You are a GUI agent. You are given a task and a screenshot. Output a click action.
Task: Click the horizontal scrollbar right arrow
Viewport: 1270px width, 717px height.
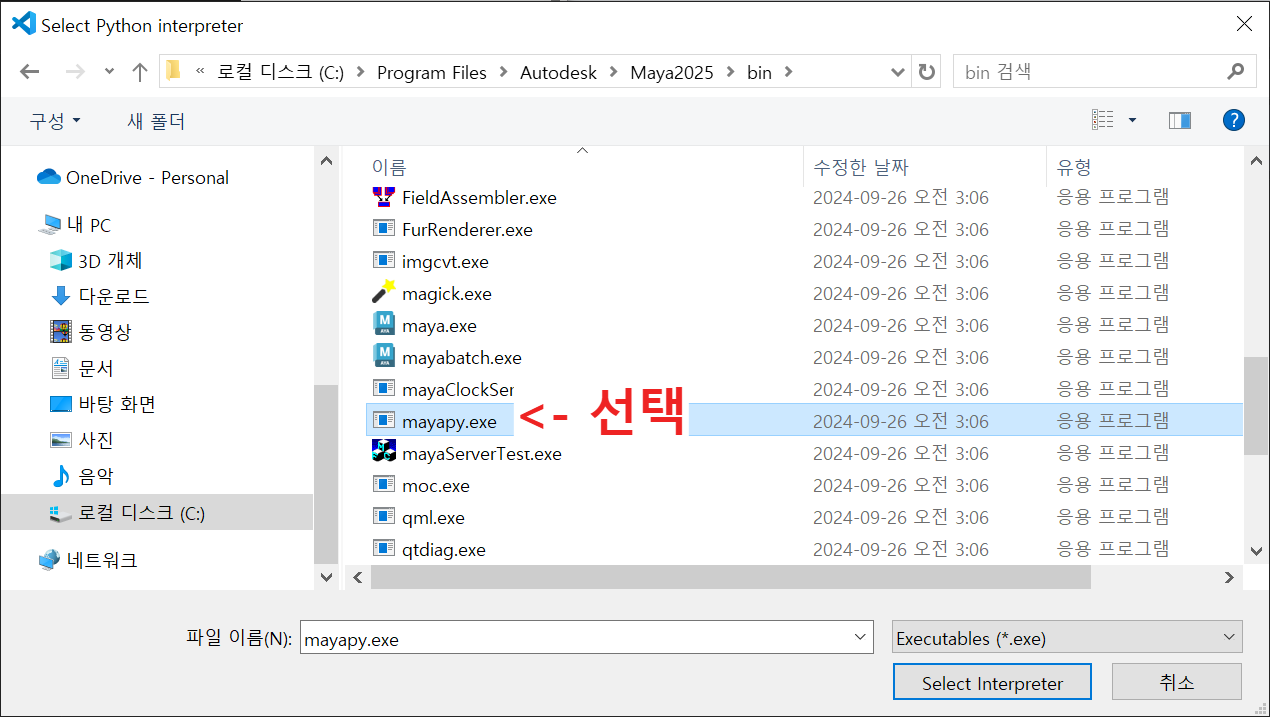[x=1229, y=577]
